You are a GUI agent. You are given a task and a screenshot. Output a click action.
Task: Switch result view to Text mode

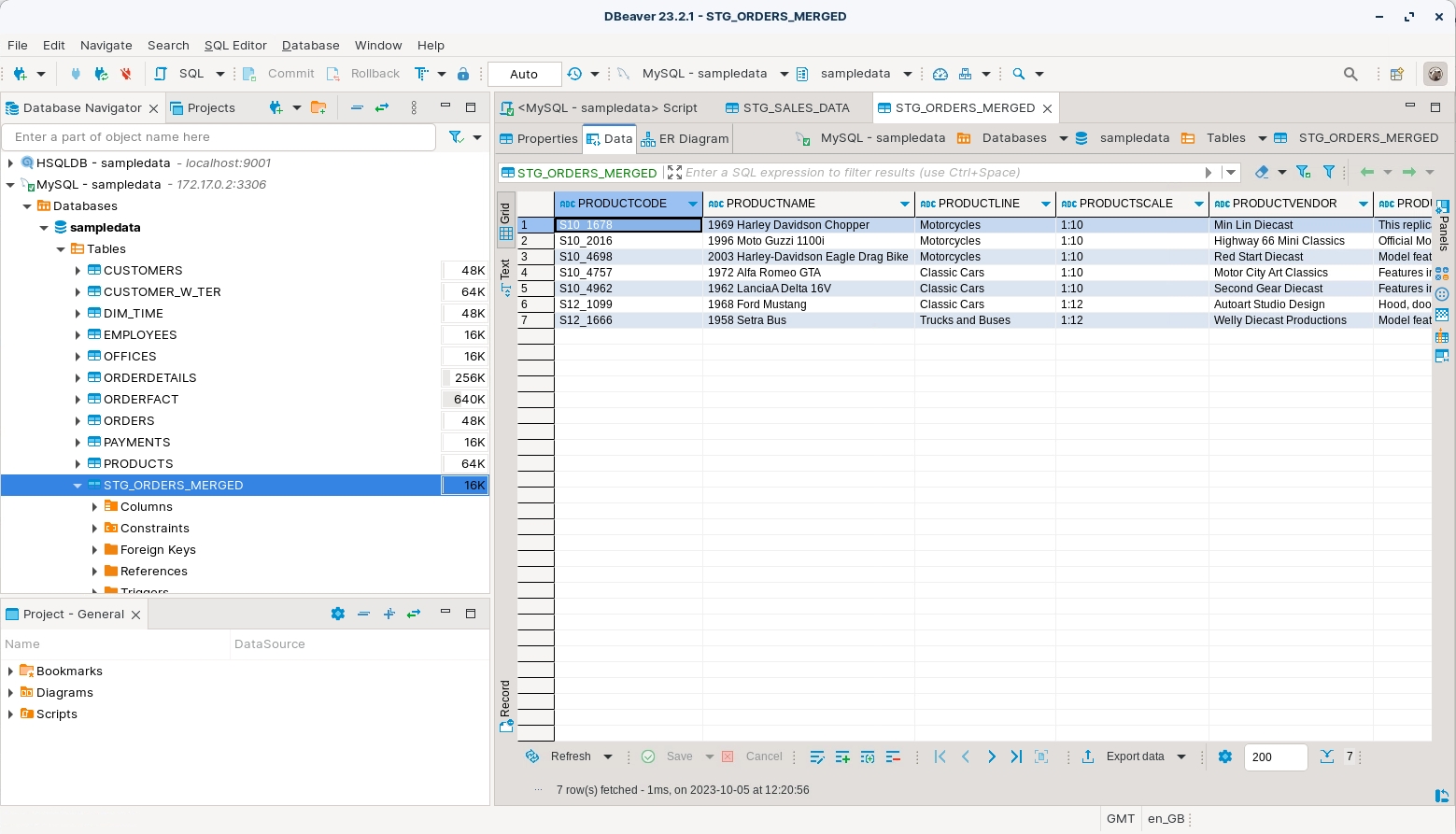pos(506,275)
